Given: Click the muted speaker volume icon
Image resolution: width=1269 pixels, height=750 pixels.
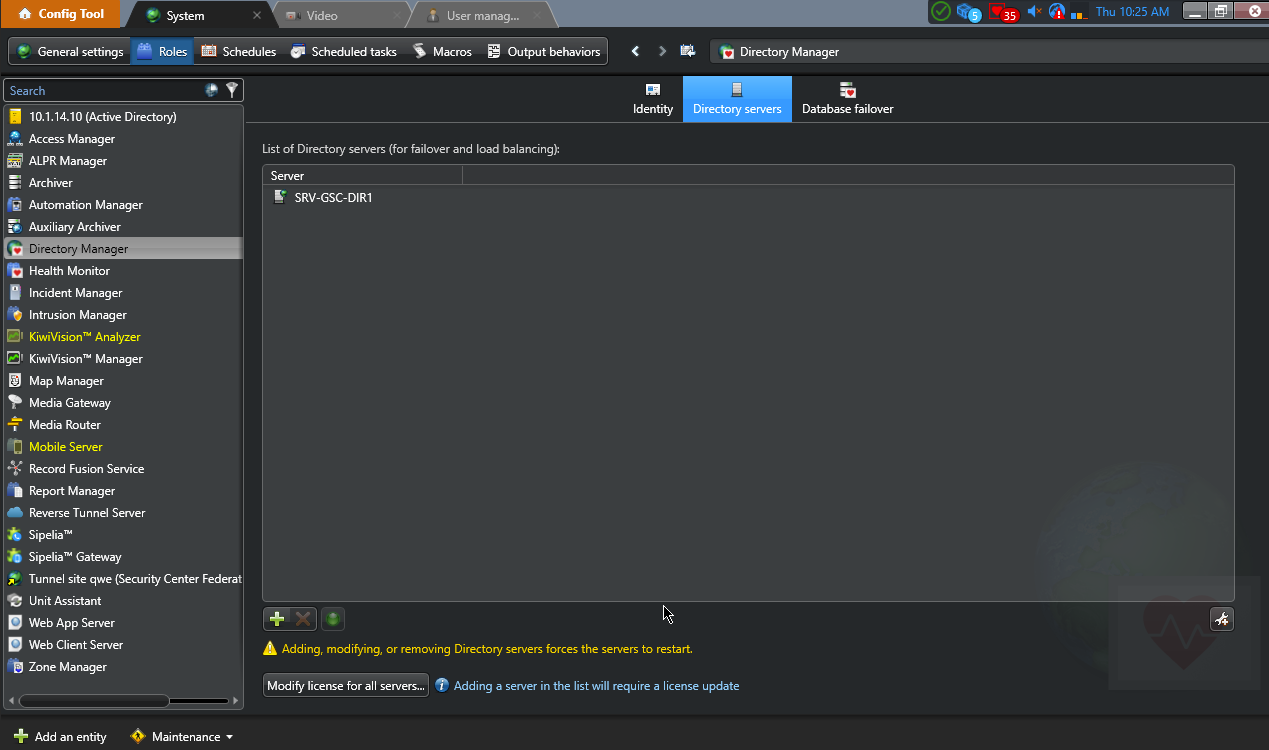Looking at the screenshot, I should click(x=1034, y=12).
